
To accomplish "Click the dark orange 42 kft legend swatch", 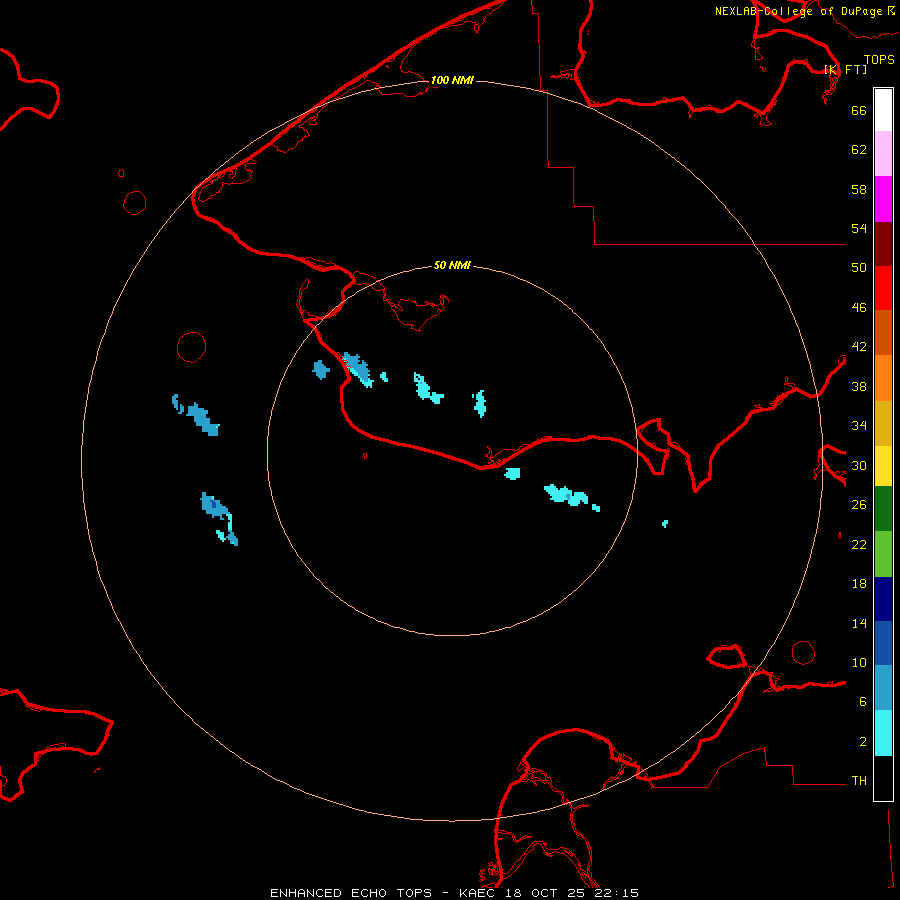I will pos(883,333).
